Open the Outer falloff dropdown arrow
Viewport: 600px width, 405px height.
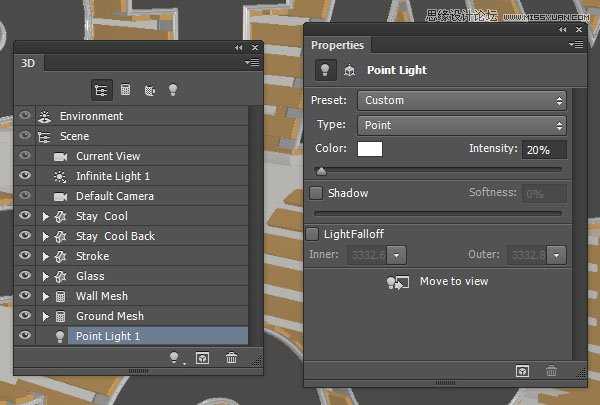click(x=556, y=255)
